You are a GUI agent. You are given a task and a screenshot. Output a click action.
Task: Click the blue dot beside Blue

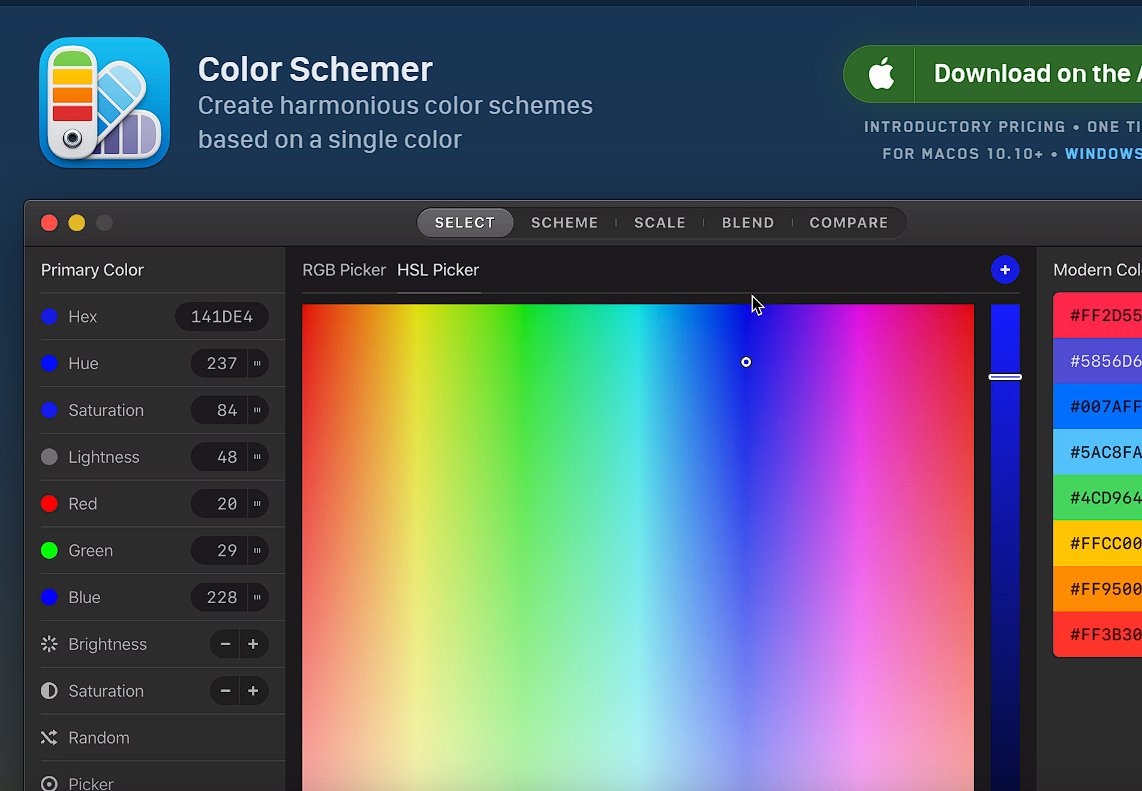pyautogui.click(x=49, y=597)
